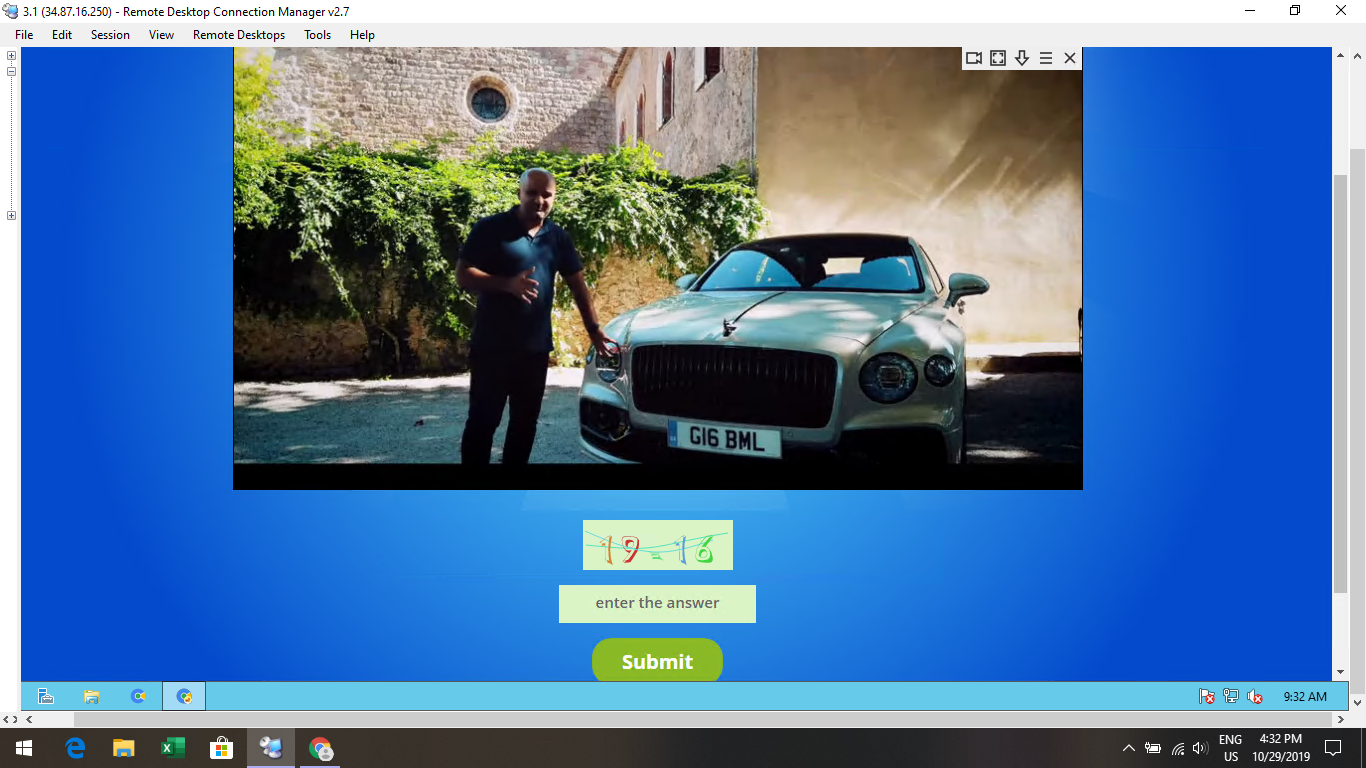
Task: Click the video camera icon on player overlay
Action: pos(974,58)
